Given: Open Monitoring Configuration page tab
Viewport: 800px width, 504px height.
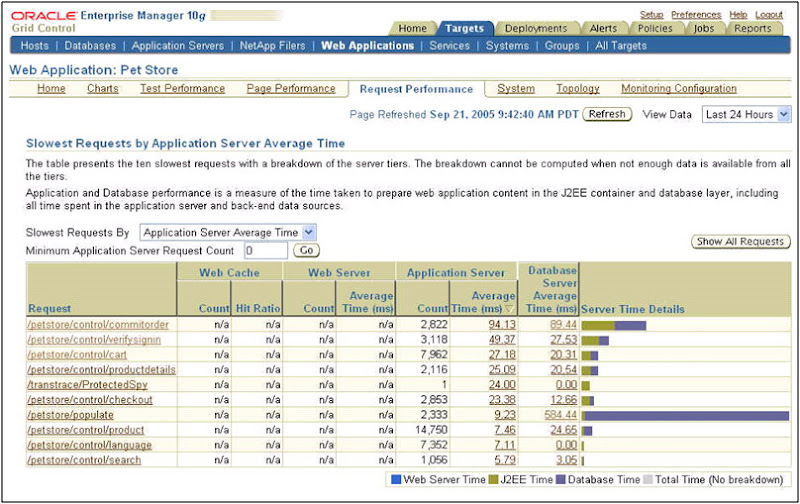Looking at the screenshot, I should [x=679, y=89].
